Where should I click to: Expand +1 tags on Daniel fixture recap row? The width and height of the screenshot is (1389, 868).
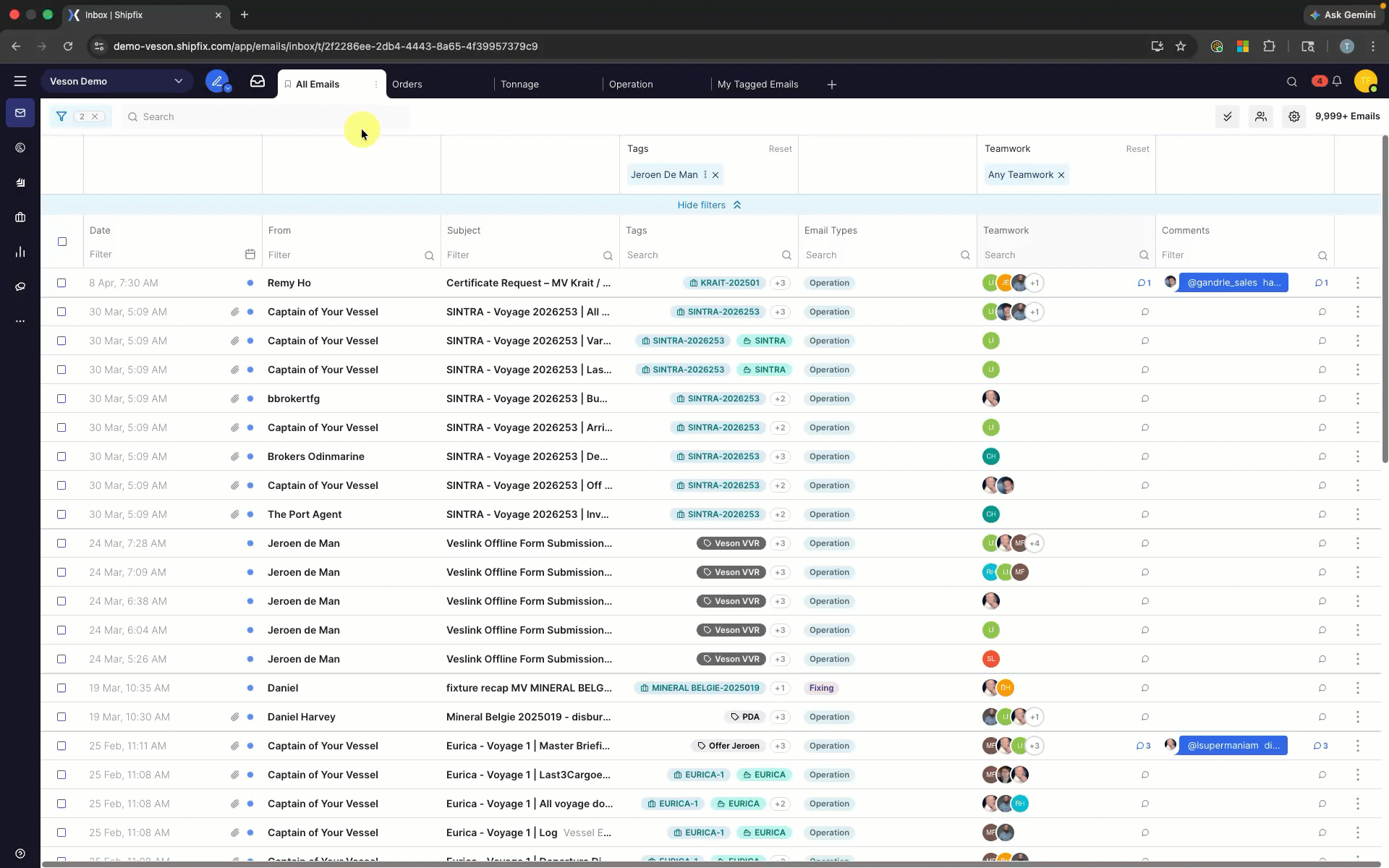point(780,688)
